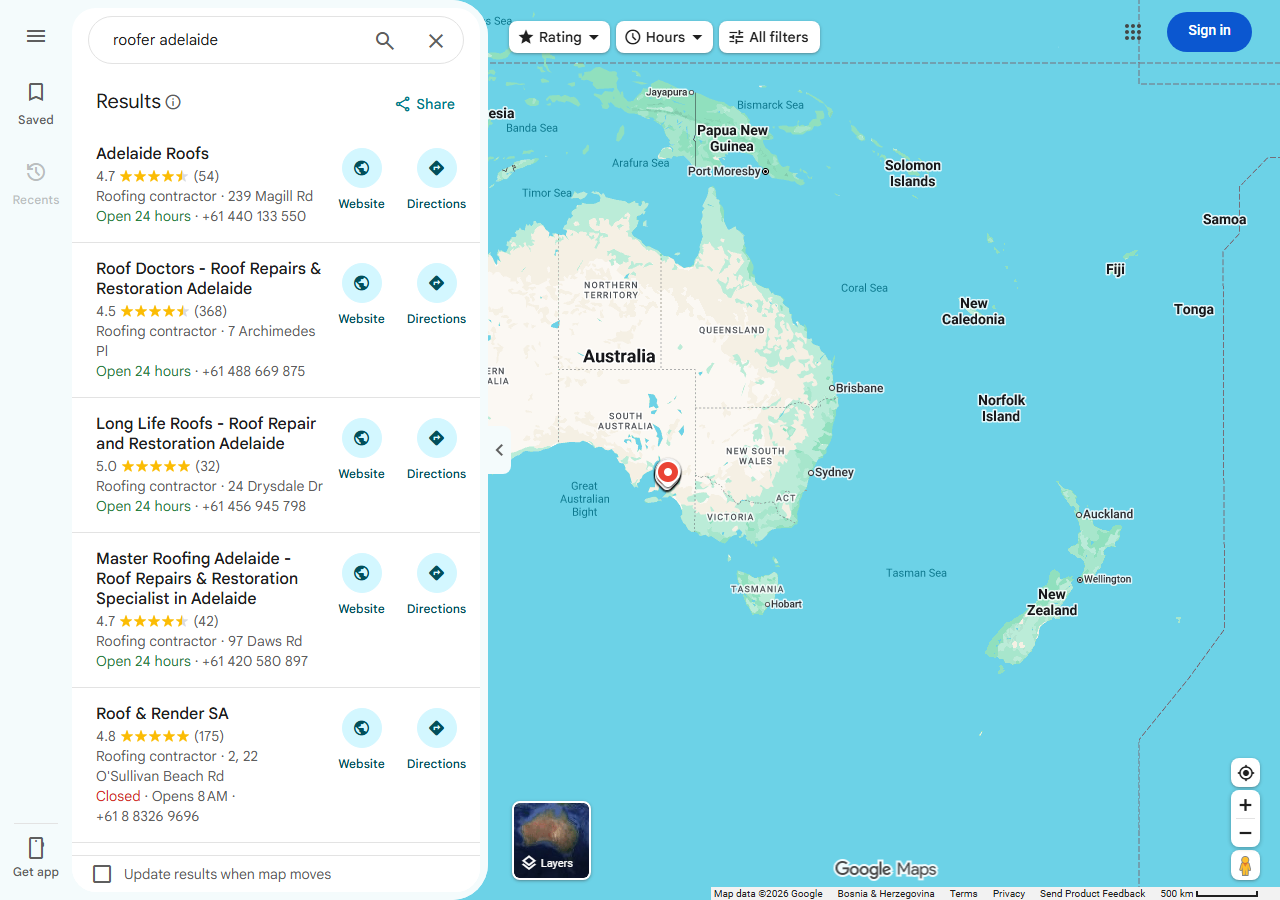This screenshot has height=900, width=1280.
Task: Zoom out the map
Action: tap(1245, 833)
